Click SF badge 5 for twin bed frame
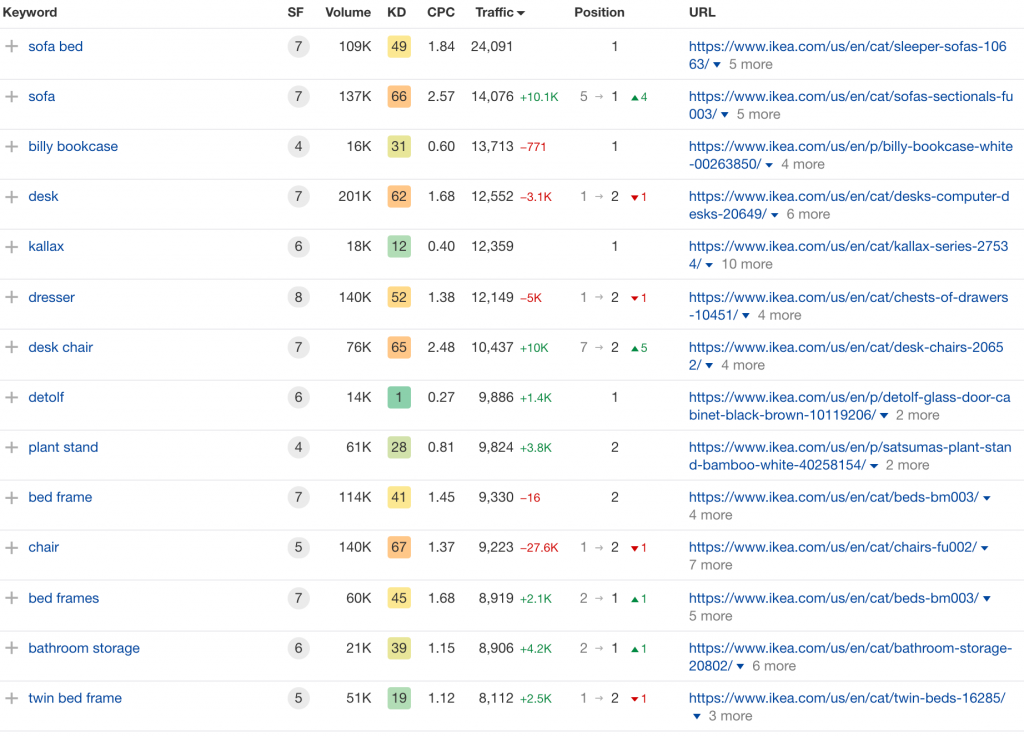The image size is (1024, 736). 298,698
